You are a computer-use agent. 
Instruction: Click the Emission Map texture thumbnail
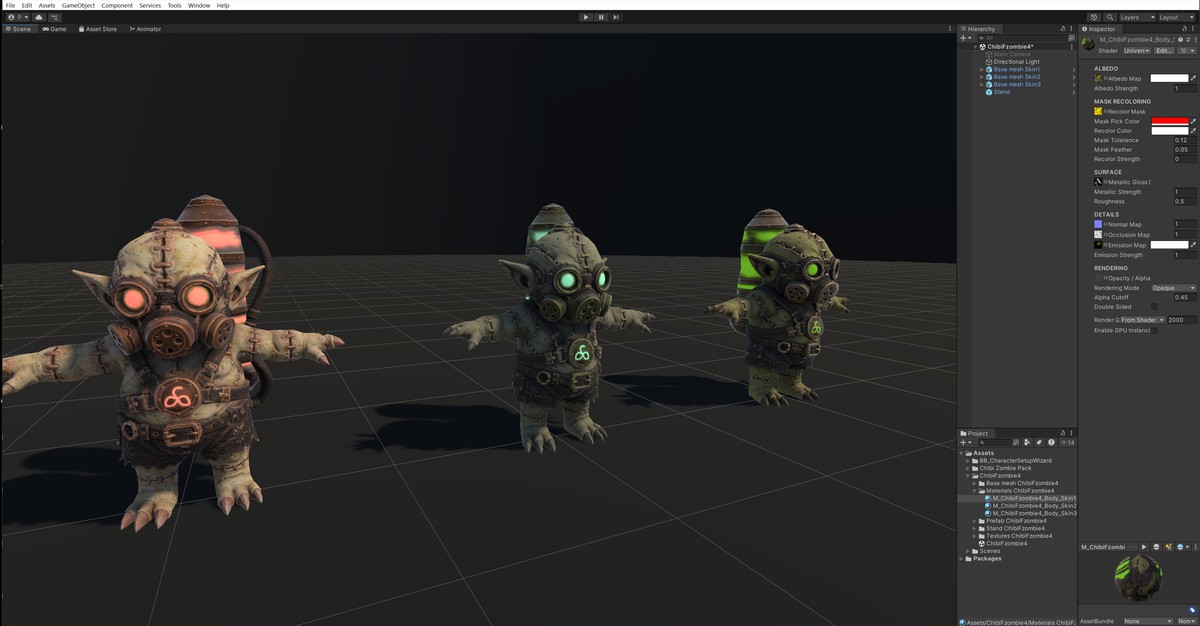(x=1098, y=244)
